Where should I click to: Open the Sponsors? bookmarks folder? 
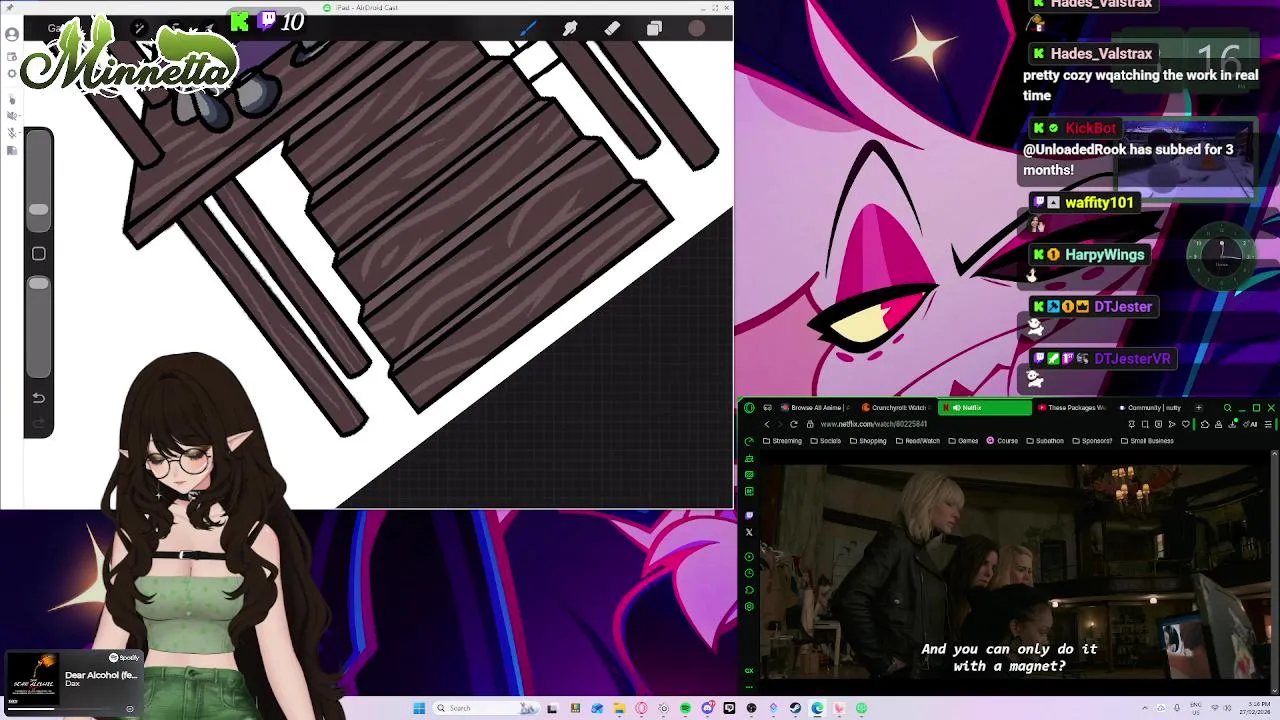(1092, 441)
